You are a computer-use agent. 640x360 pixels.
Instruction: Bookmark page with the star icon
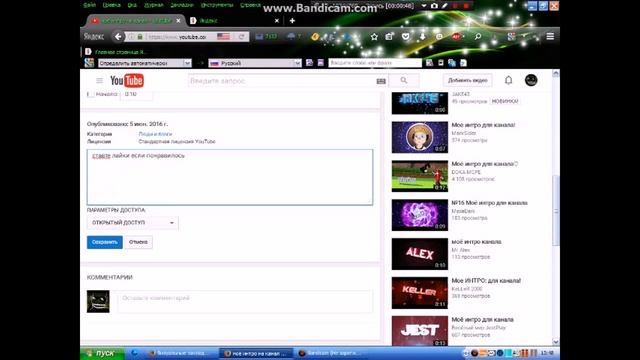[374, 37]
